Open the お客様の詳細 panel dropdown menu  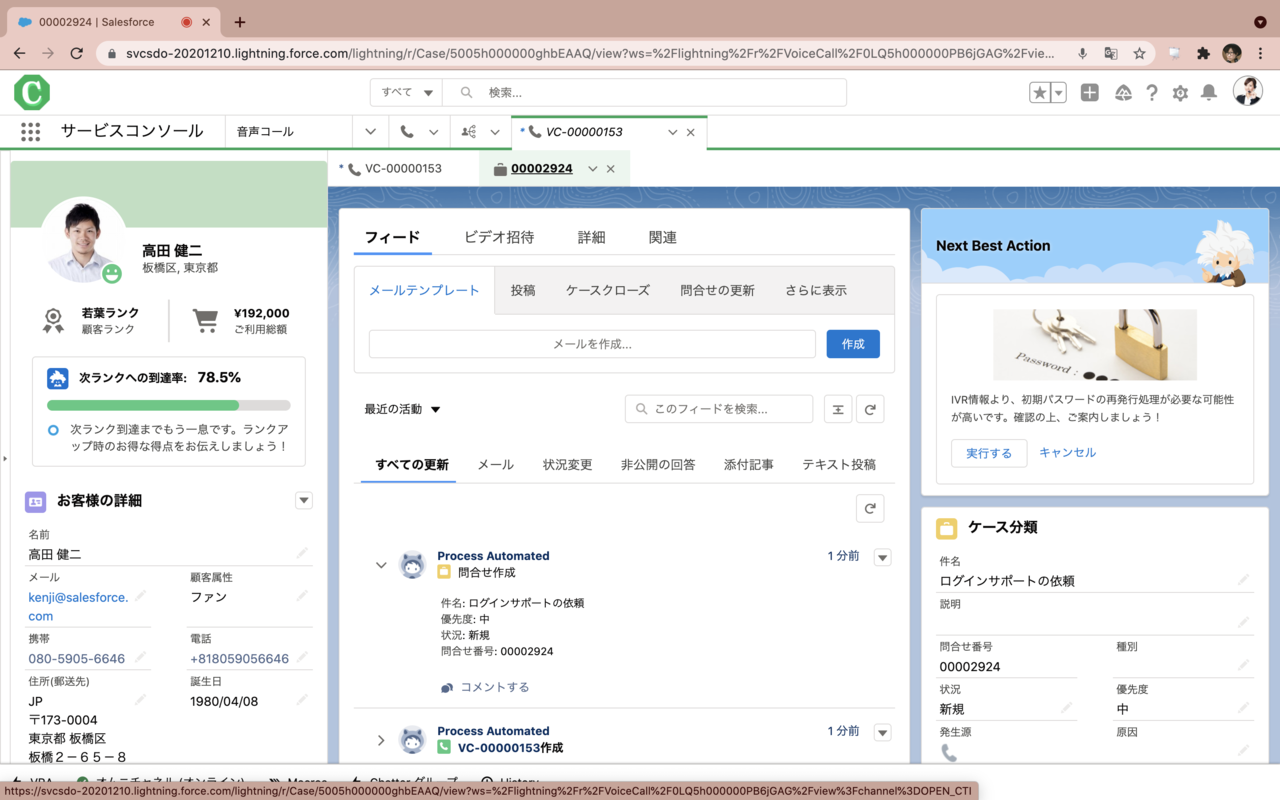(x=304, y=501)
